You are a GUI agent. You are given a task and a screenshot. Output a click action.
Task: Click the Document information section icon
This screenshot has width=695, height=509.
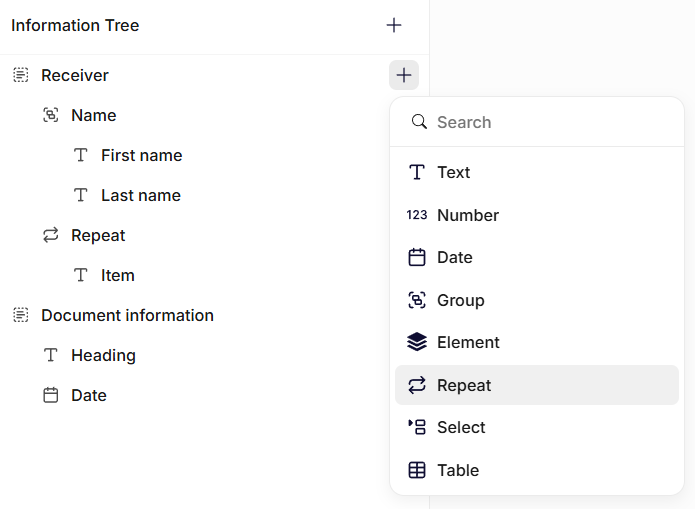tap(20, 315)
